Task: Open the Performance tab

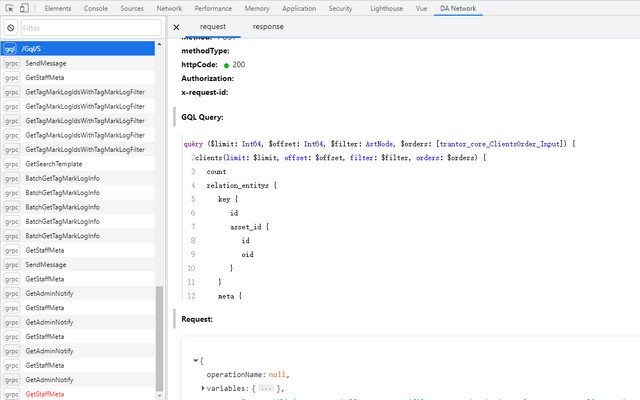Action: pos(213,8)
